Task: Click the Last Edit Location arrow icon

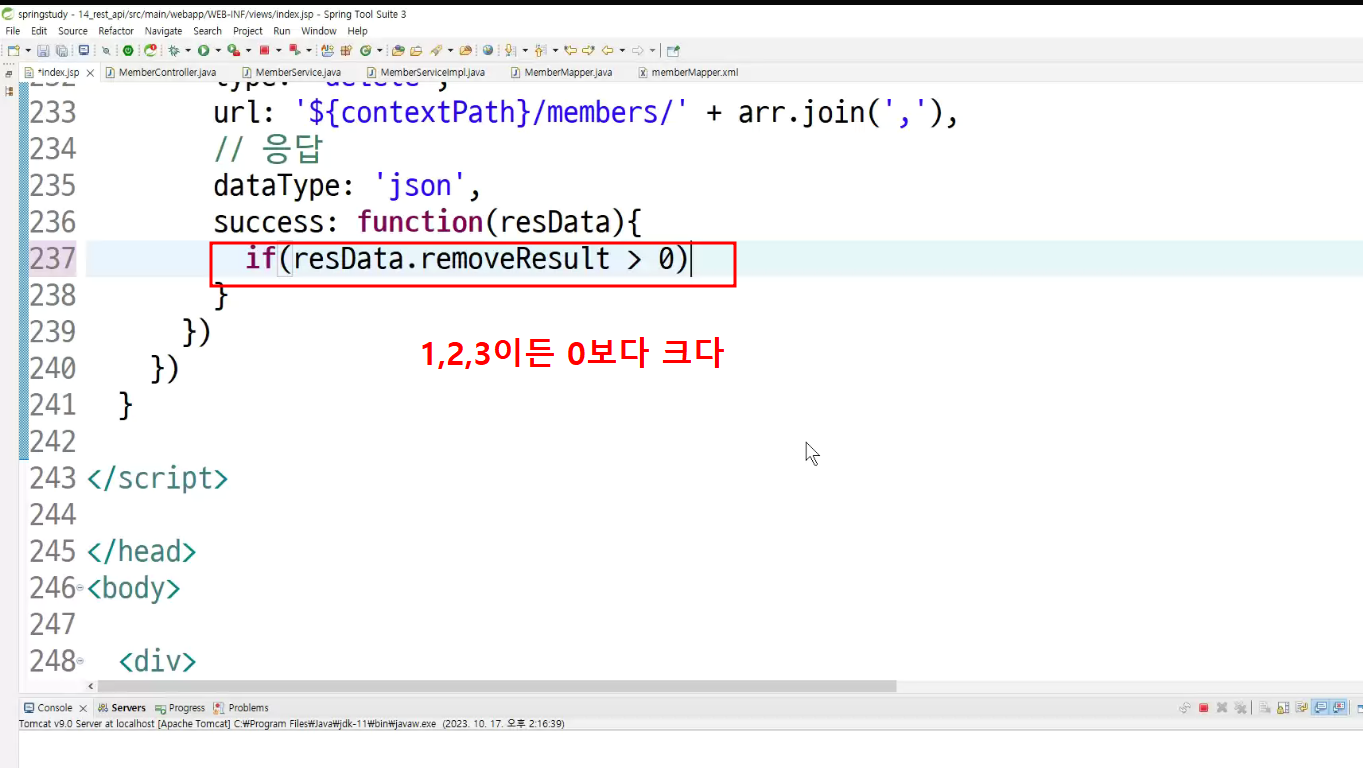Action: (x=570, y=50)
